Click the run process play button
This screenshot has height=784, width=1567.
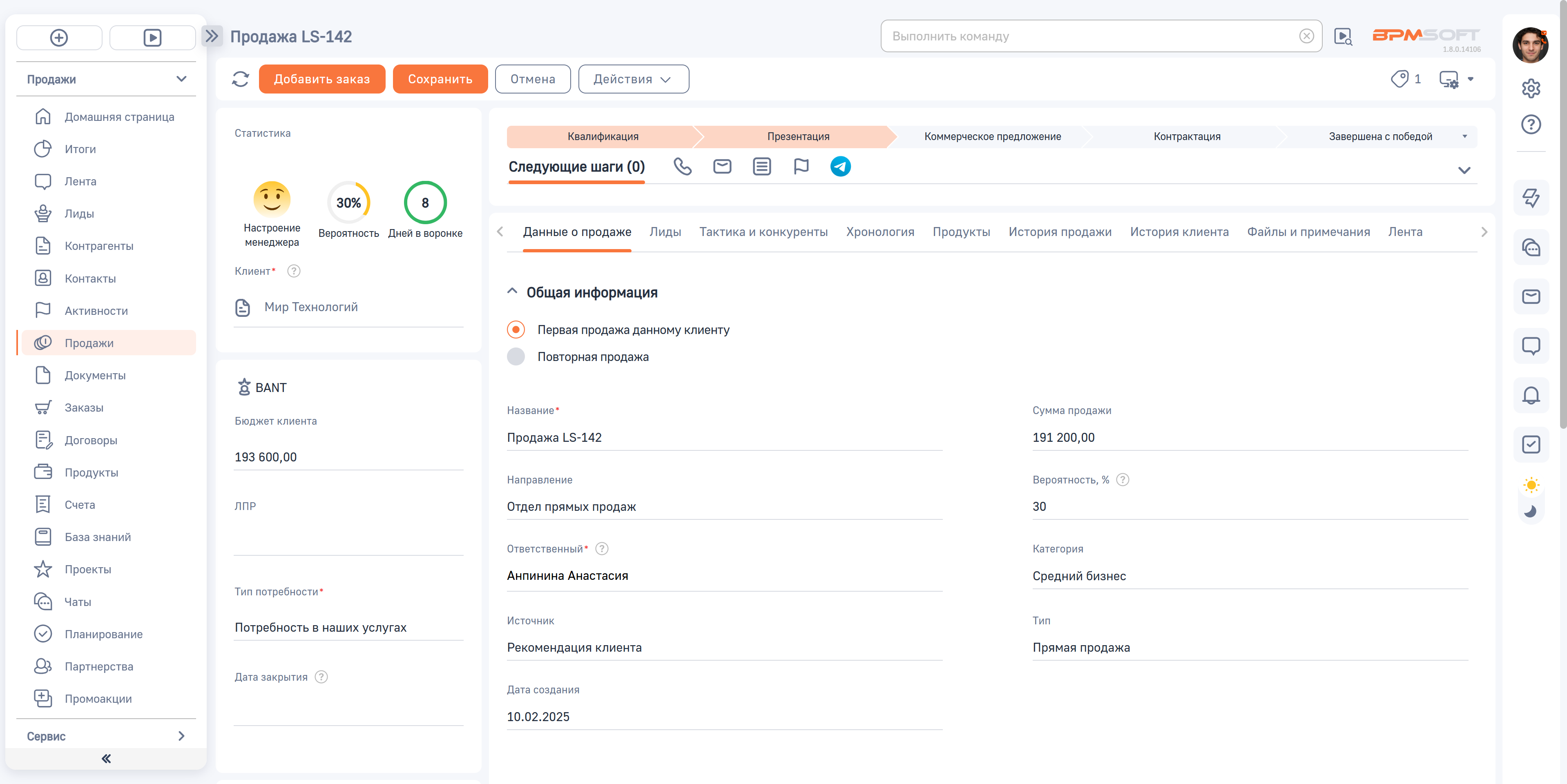(152, 38)
